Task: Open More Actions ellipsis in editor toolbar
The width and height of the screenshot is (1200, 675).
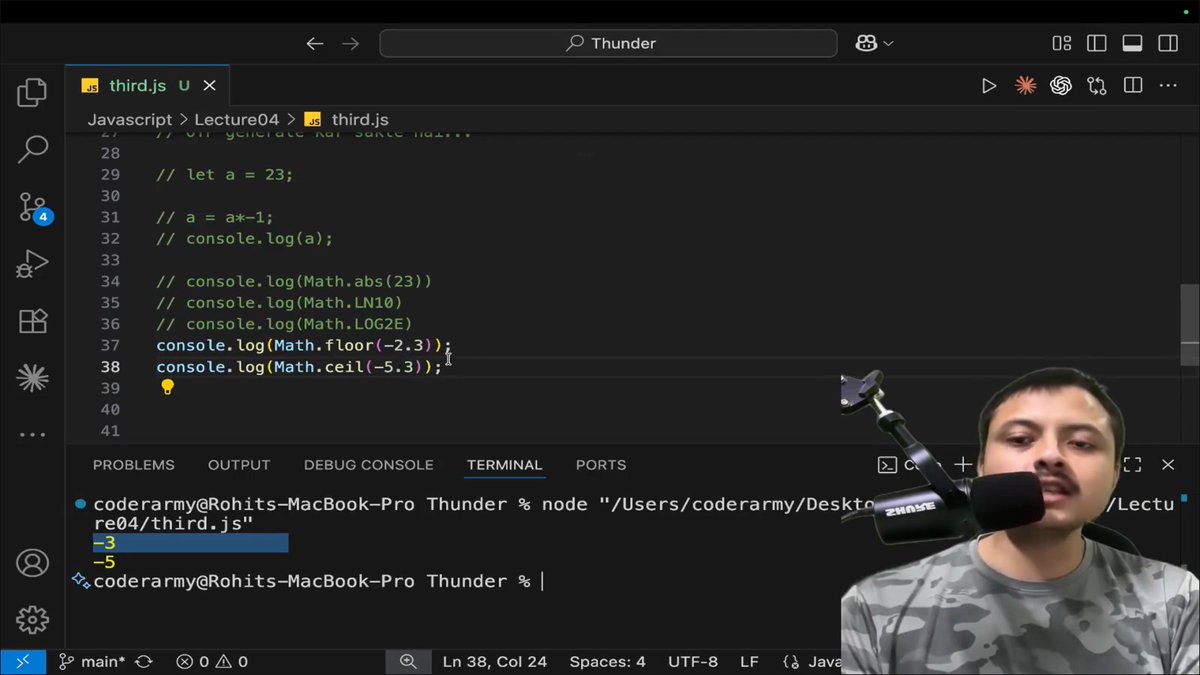Action: [x=1168, y=86]
